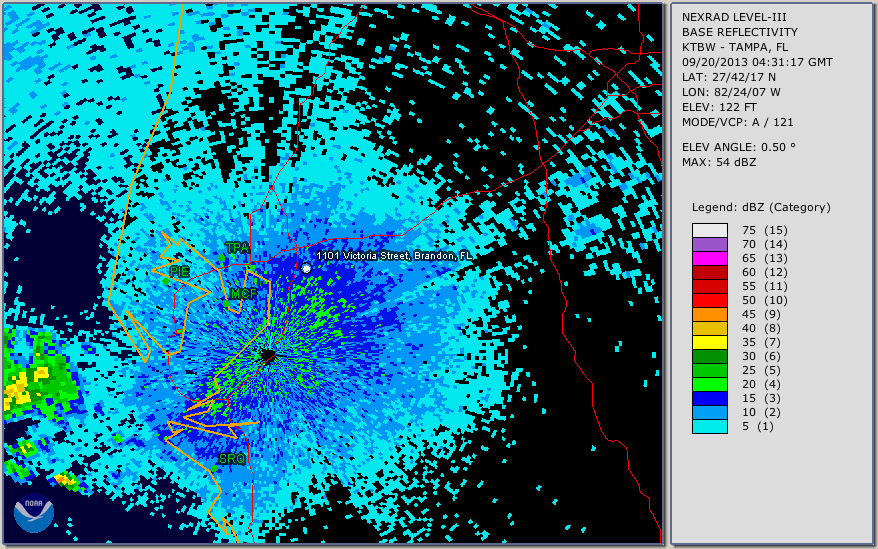Click the 1101 Victoria Street, Brandon, FL label

coord(394,256)
